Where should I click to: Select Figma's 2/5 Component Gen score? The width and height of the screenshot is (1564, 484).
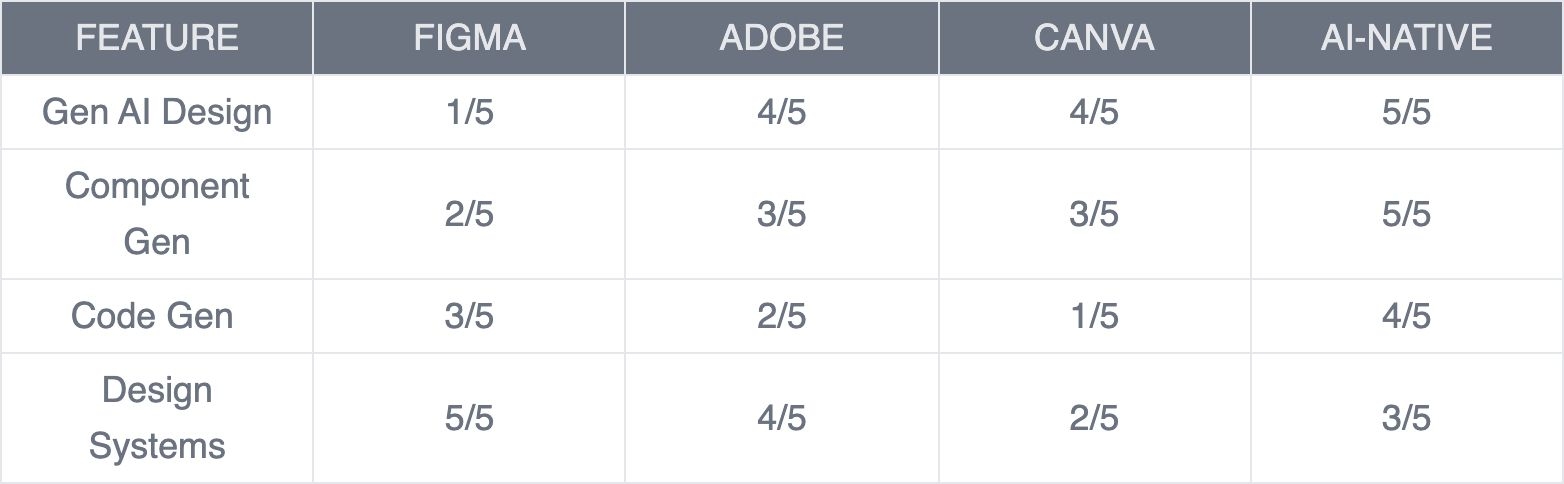[469, 214]
